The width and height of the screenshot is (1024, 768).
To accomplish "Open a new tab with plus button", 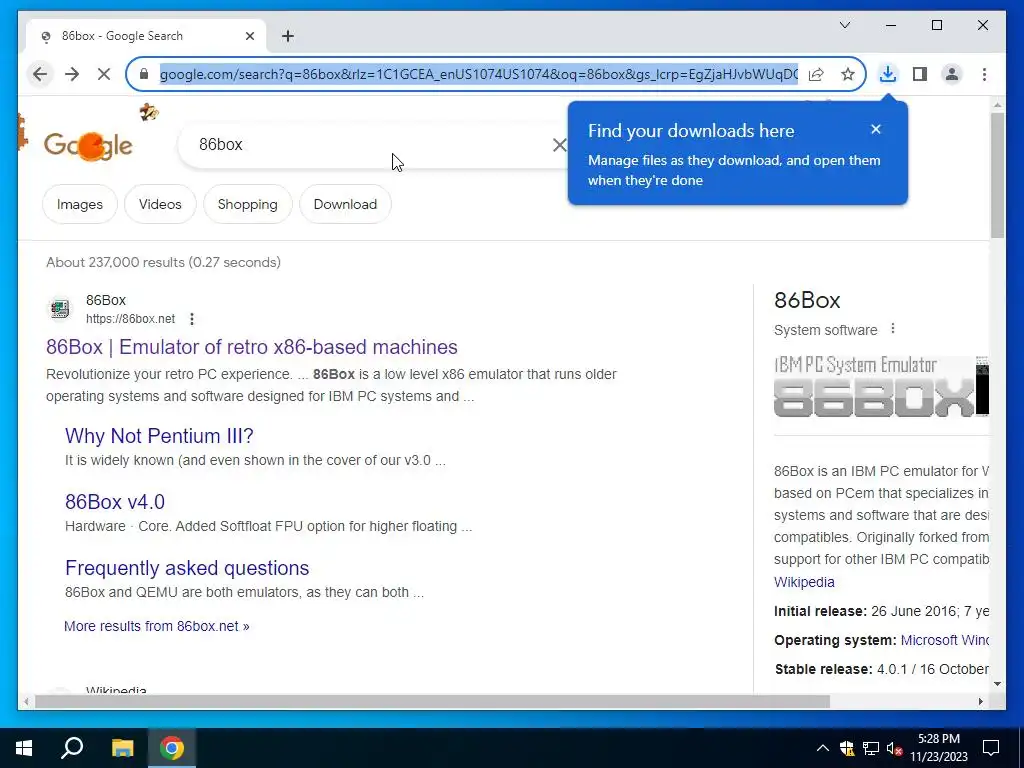I will coord(288,36).
